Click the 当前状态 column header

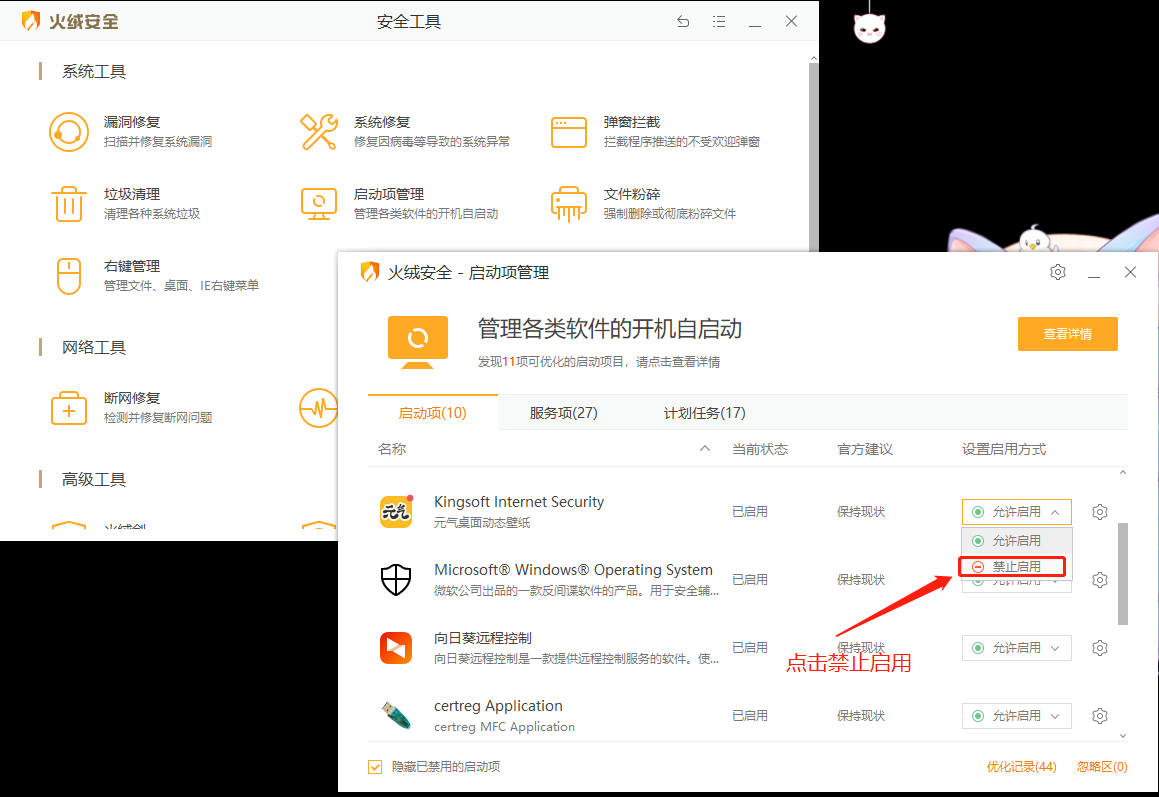(x=759, y=449)
